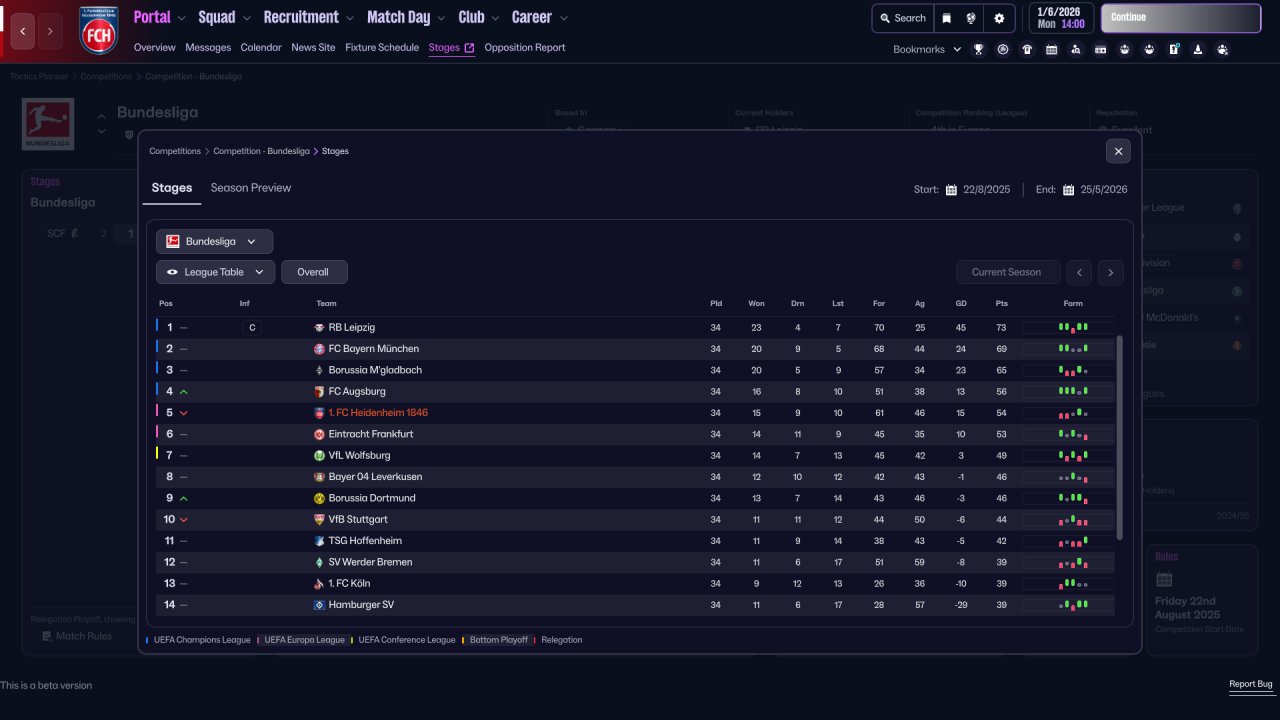Select Borussia M'gladbach team name
The image size is (1280, 720).
375,371
